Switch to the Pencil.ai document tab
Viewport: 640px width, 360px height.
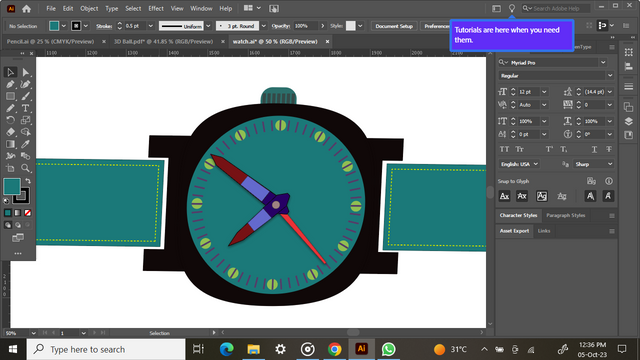[51, 42]
